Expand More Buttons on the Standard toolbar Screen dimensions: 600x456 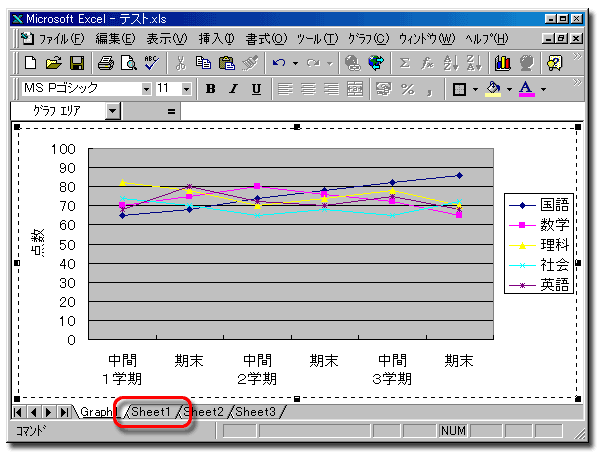[x=577, y=57]
